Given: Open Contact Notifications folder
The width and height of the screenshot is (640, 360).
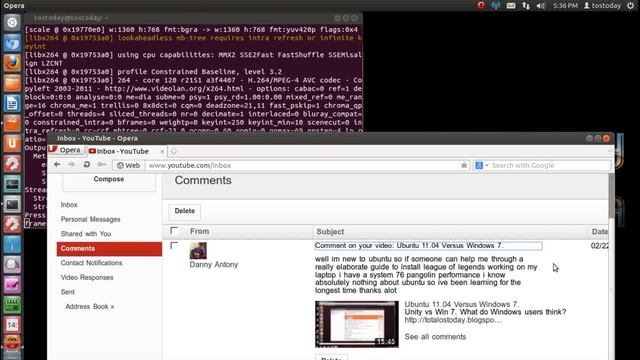Looking at the screenshot, I should (91, 263).
